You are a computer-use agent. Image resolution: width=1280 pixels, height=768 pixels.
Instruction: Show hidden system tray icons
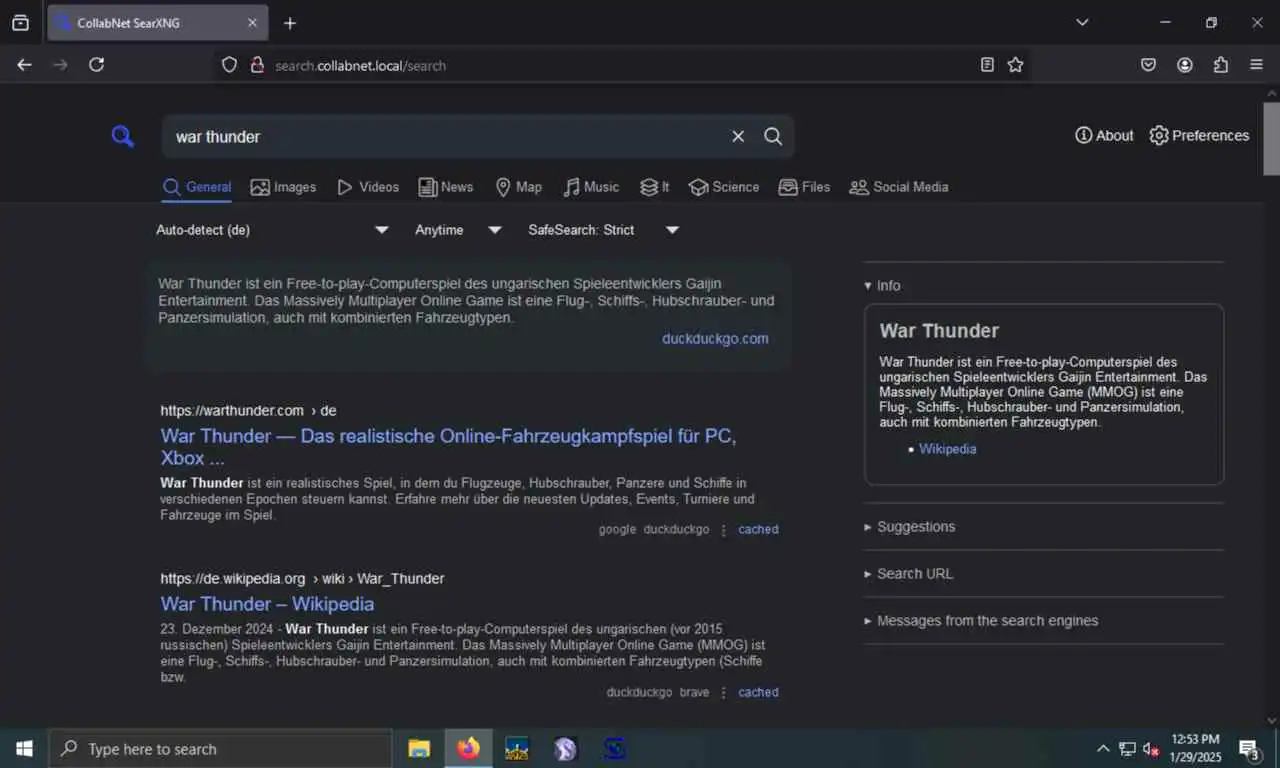coord(1103,748)
